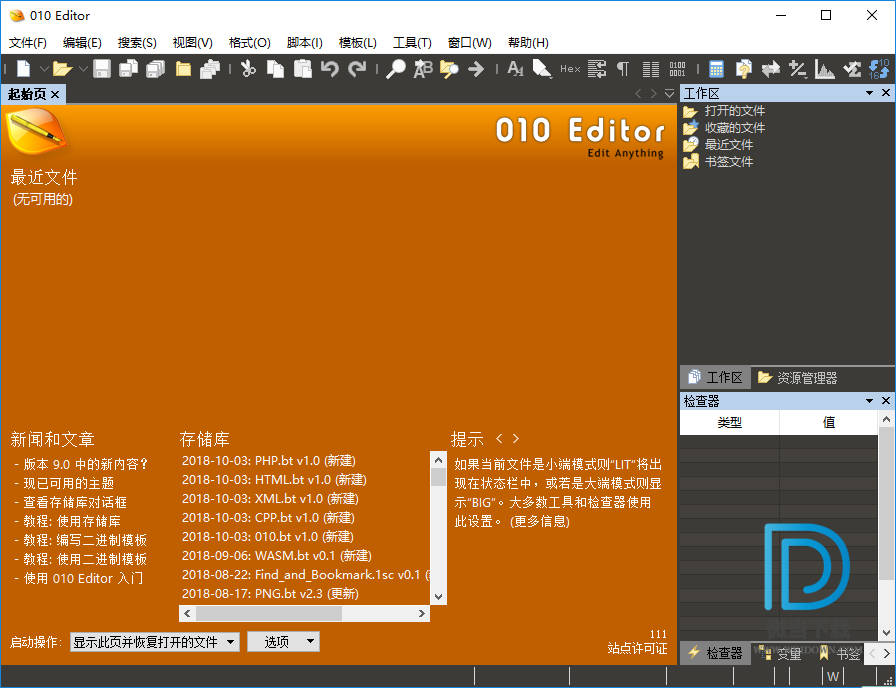Click the Close All stacked-folders icon
The height and width of the screenshot is (688, 896).
click(210, 69)
